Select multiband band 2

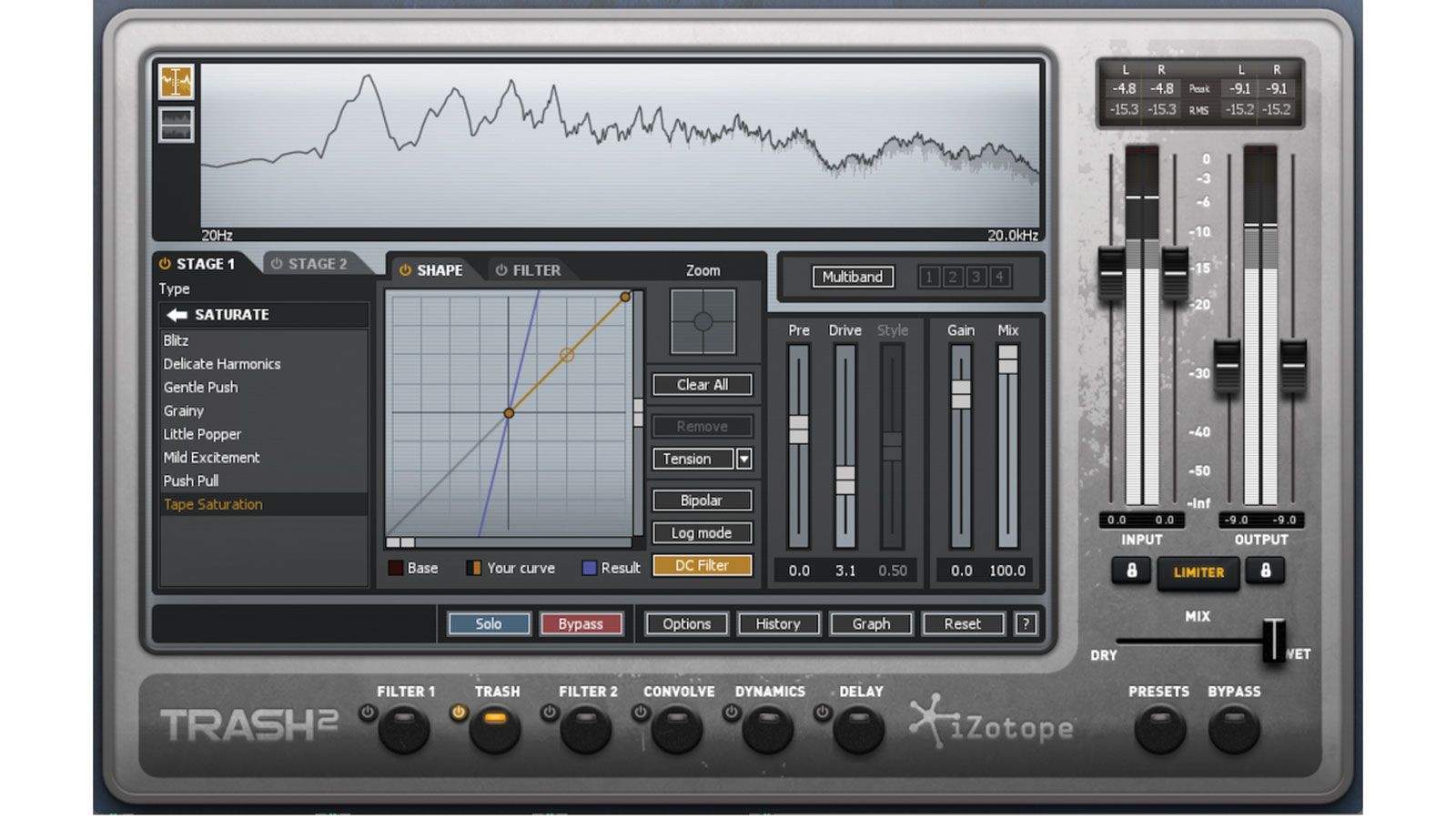tap(953, 277)
